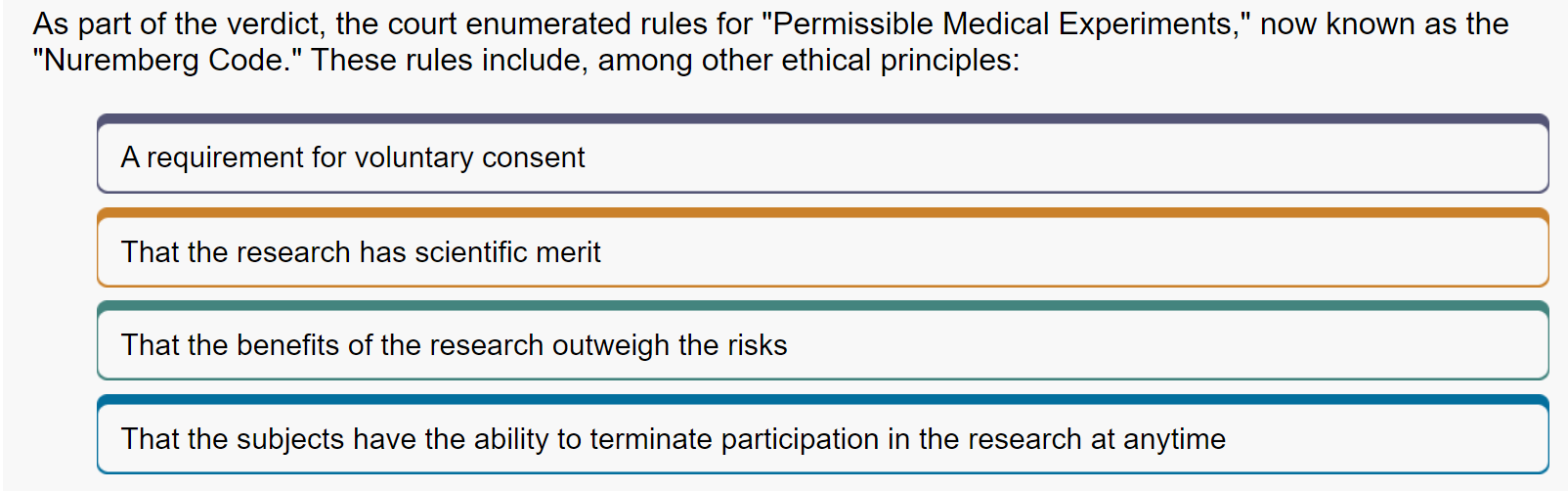Select the "A requirement for voluntary consent" answer
The image size is (1568, 491).
tap(822, 154)
